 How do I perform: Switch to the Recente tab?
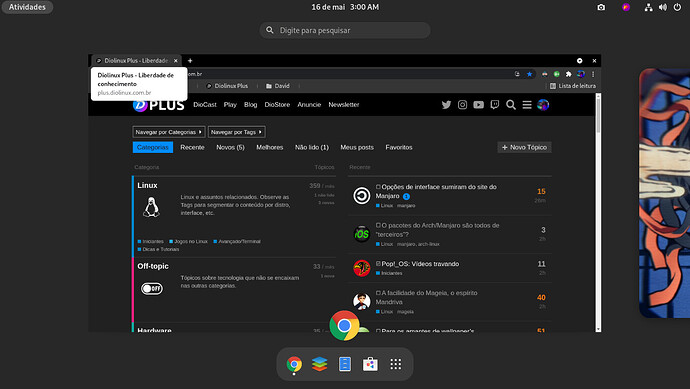click(x=192, y=147)
